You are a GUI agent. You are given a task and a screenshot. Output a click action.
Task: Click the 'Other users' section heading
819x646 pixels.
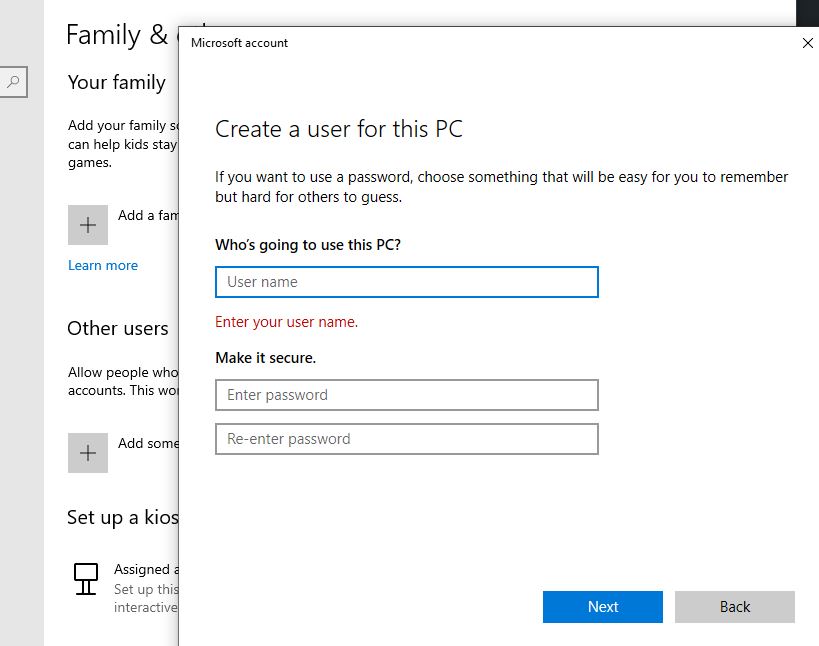pyautogui.click(x=118, y=328)
